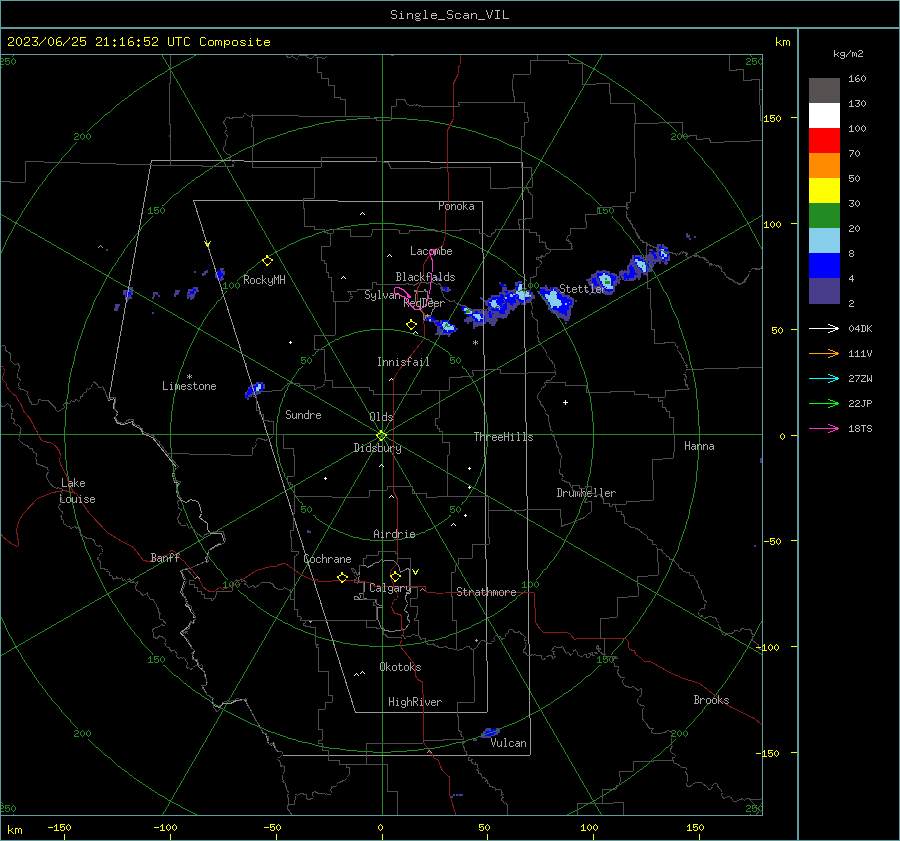Image resolution: width=900 pixels, height=841 pixels.
Task: Click the Stettler town label
Action: (x=581, y=289)
